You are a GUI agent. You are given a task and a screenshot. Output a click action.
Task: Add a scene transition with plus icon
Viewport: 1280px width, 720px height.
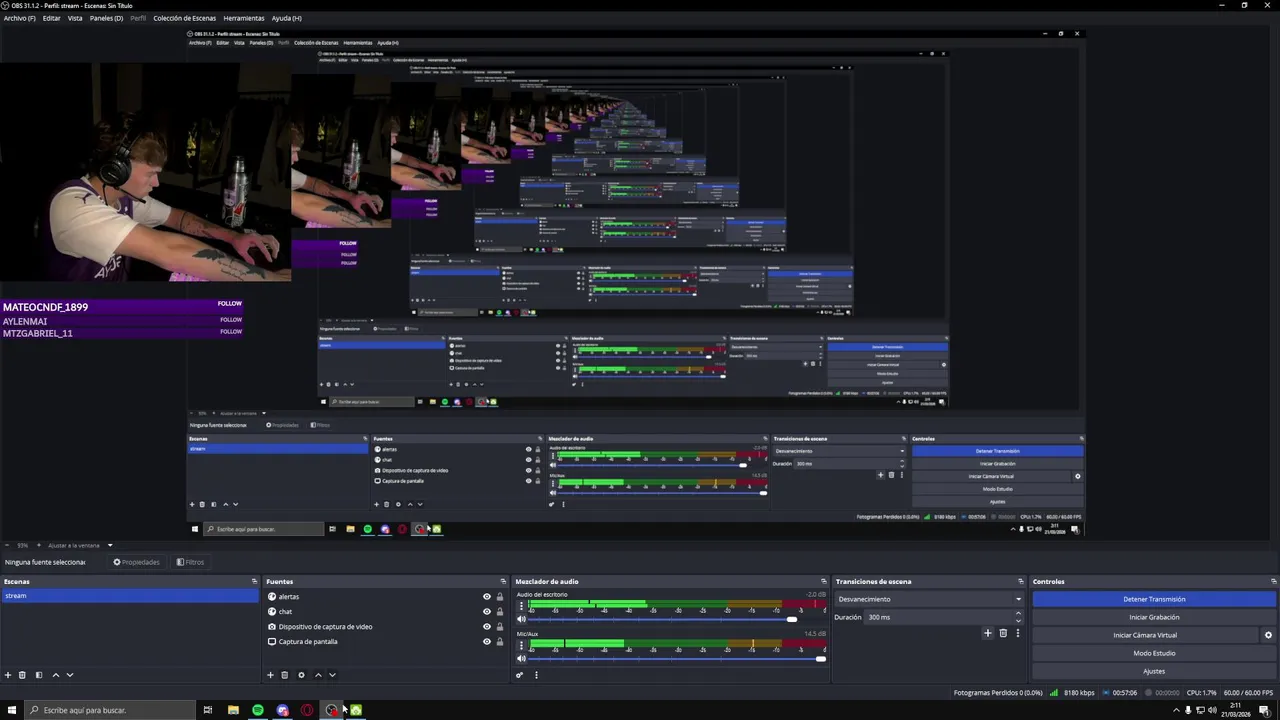pyautogui.click(x=988, y=633)
